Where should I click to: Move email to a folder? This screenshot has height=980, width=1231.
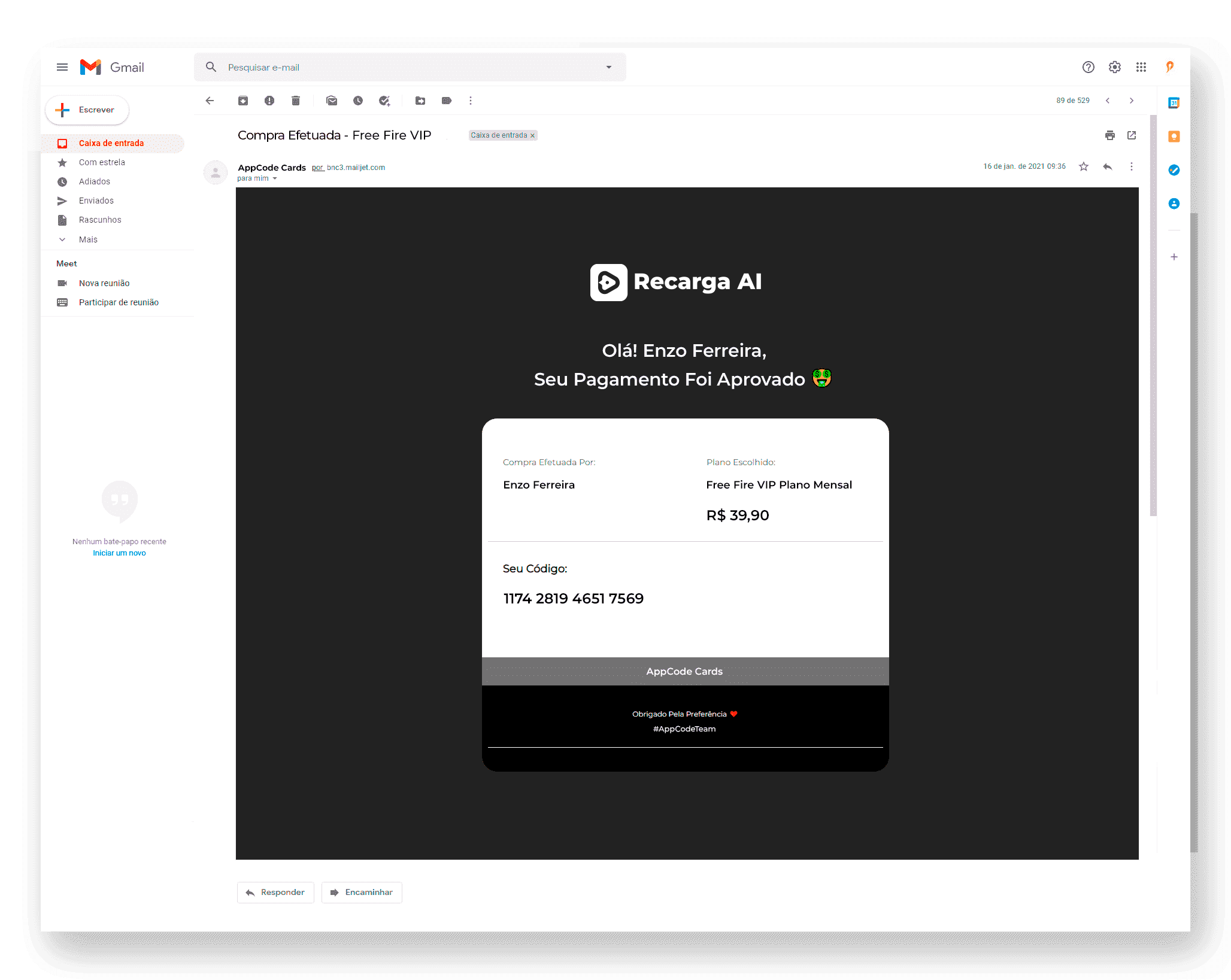tap(420, 101)
